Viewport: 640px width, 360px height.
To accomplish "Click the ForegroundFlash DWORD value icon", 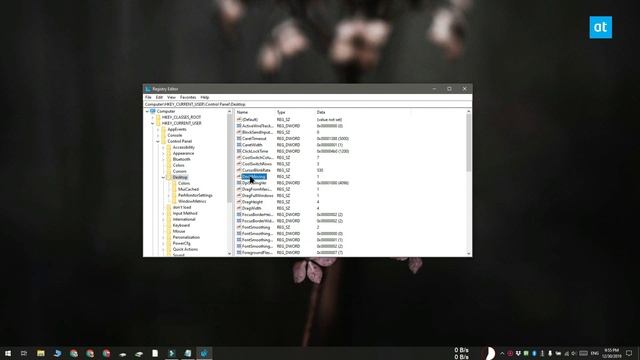I will 239,253.
